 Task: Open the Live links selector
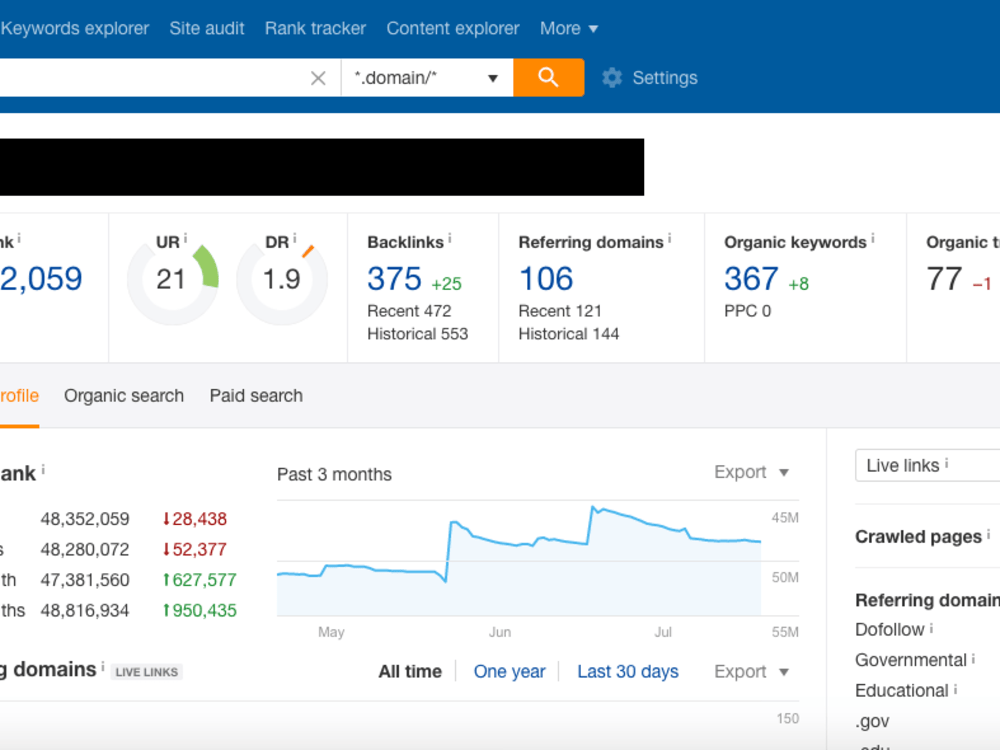point(927,466)
